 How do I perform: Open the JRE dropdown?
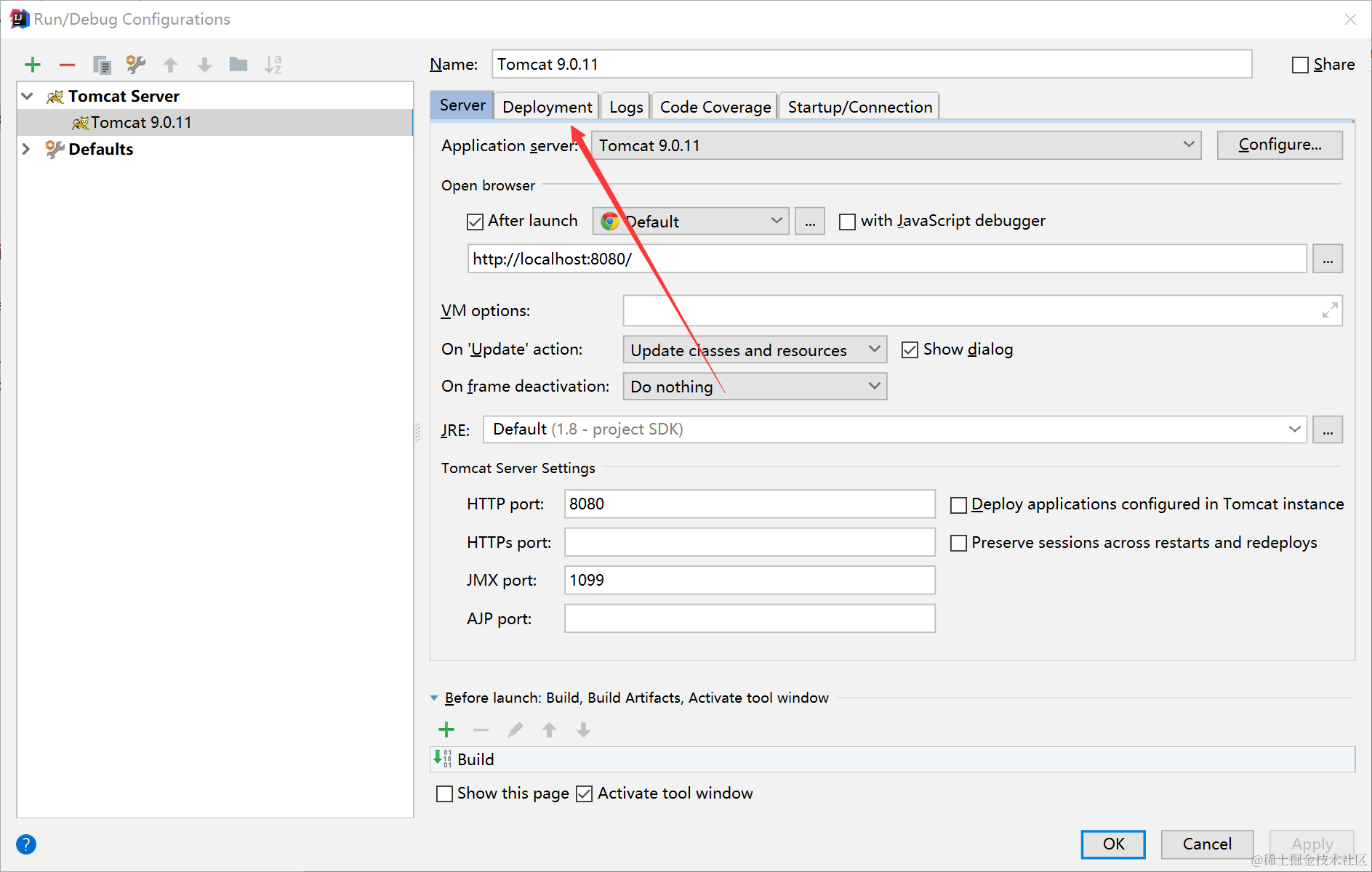895,429
